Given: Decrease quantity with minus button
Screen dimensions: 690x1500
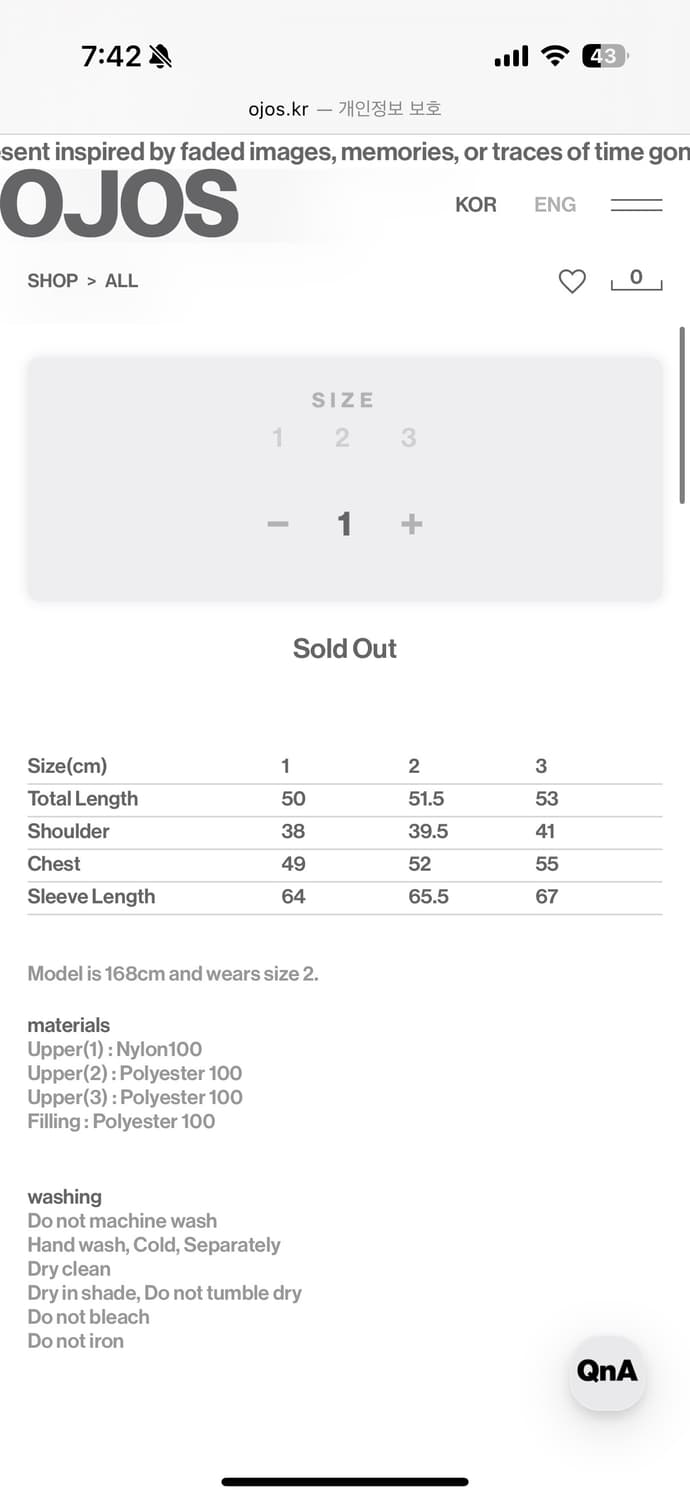Looking at the screenshot, I should pyautogui.click(x=278, y=524).
